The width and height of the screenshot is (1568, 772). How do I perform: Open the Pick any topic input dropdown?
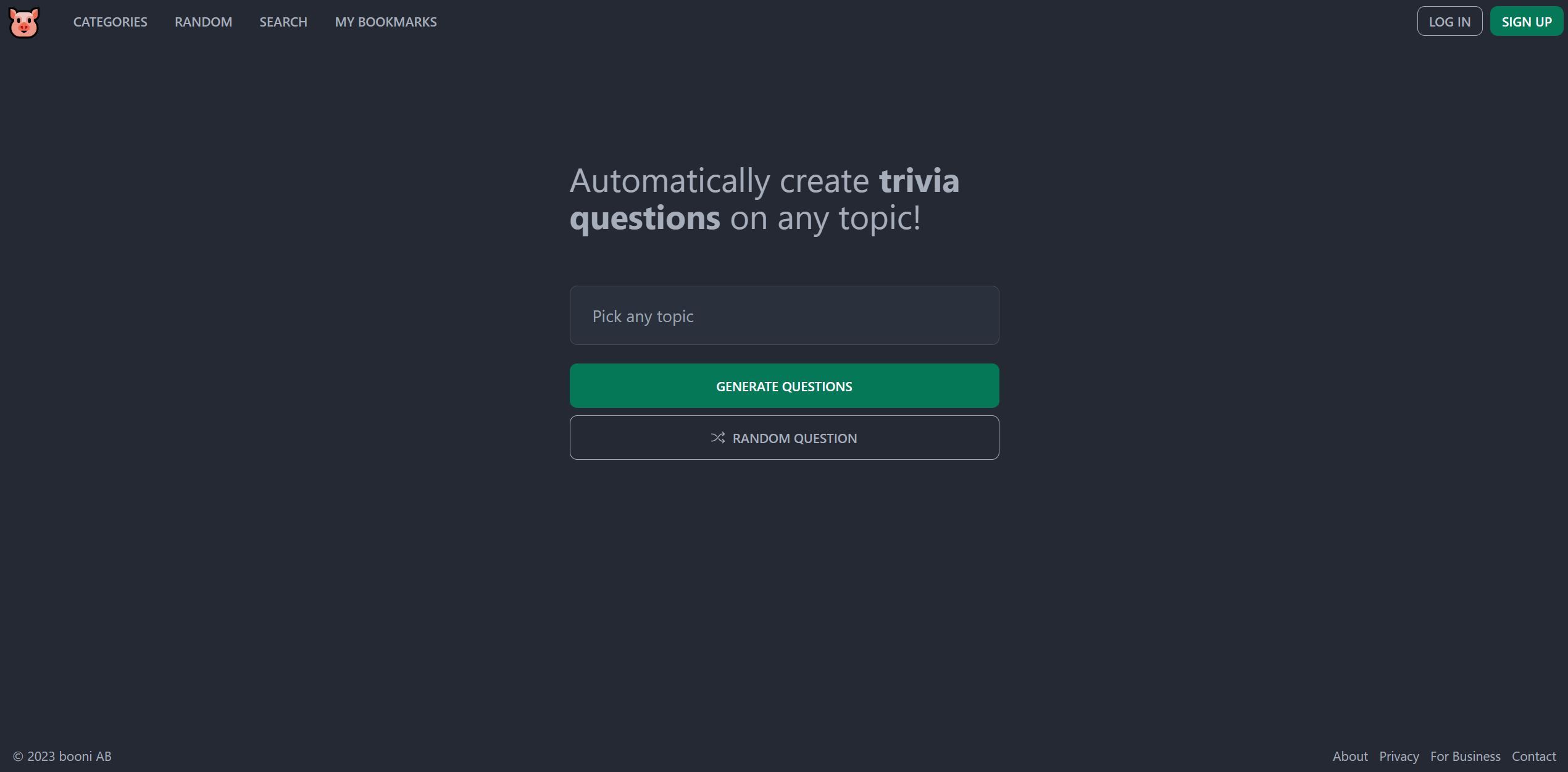pyautogui.click(x=784, y=315)
